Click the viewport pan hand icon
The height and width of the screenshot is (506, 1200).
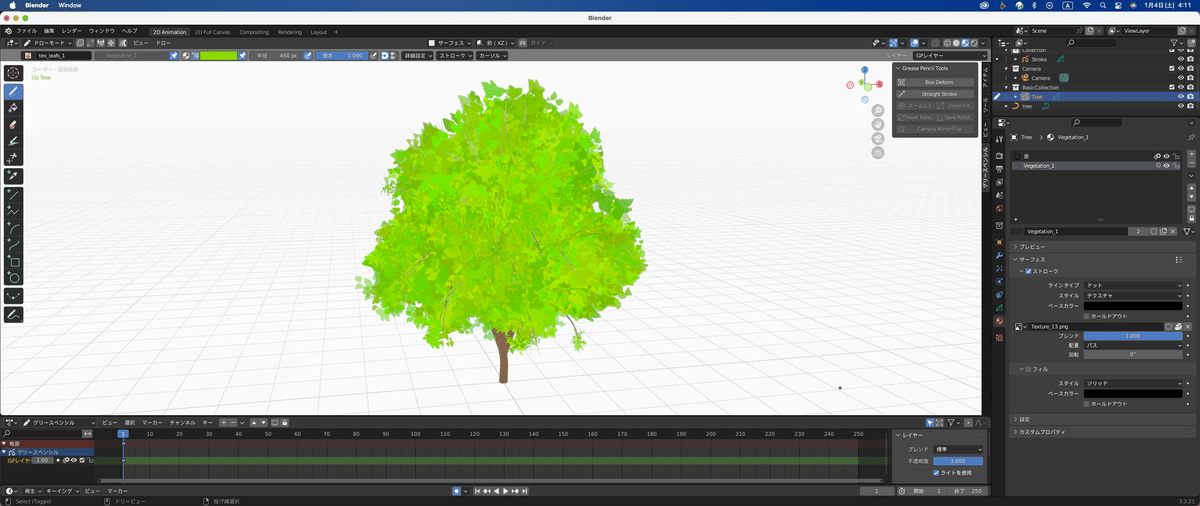[878, 124]
